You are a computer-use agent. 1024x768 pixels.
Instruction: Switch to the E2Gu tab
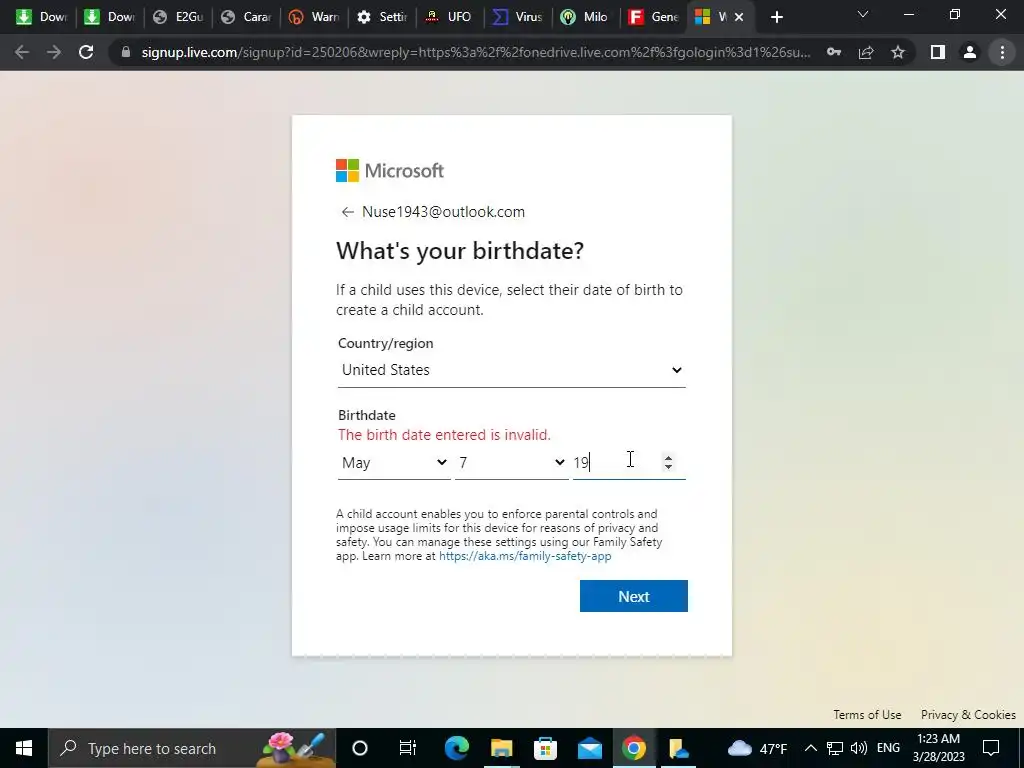(178, 17)
